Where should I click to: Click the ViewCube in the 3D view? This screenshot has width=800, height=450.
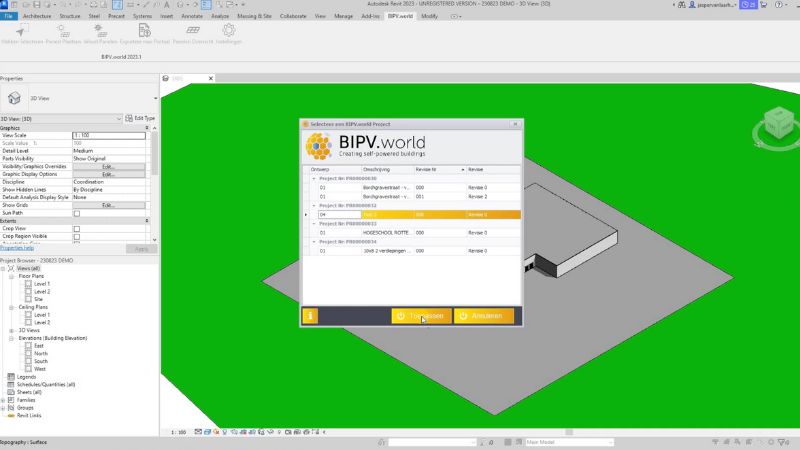(x=778, y=123)
